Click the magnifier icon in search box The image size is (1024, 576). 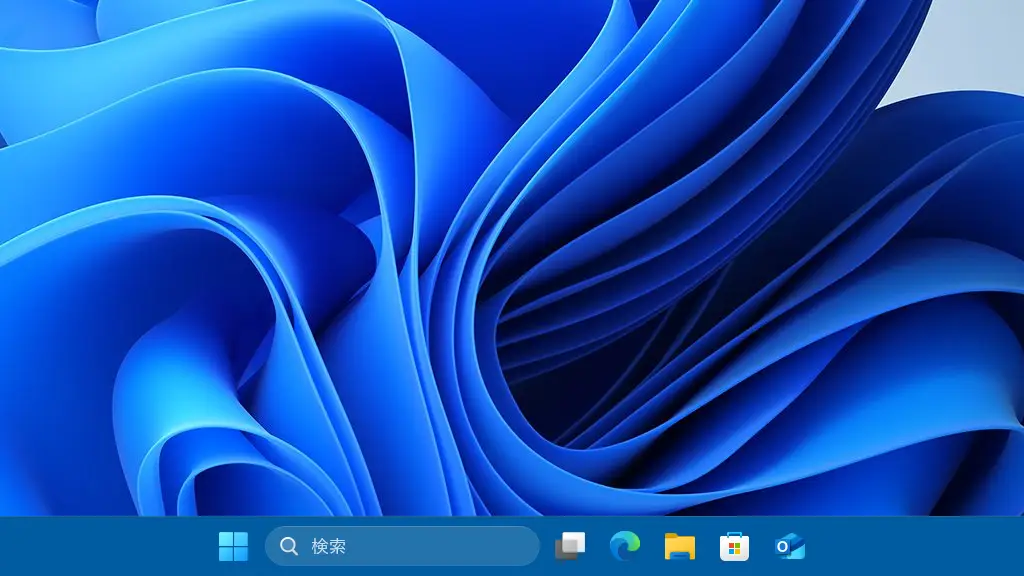click(x=289, y=546)
